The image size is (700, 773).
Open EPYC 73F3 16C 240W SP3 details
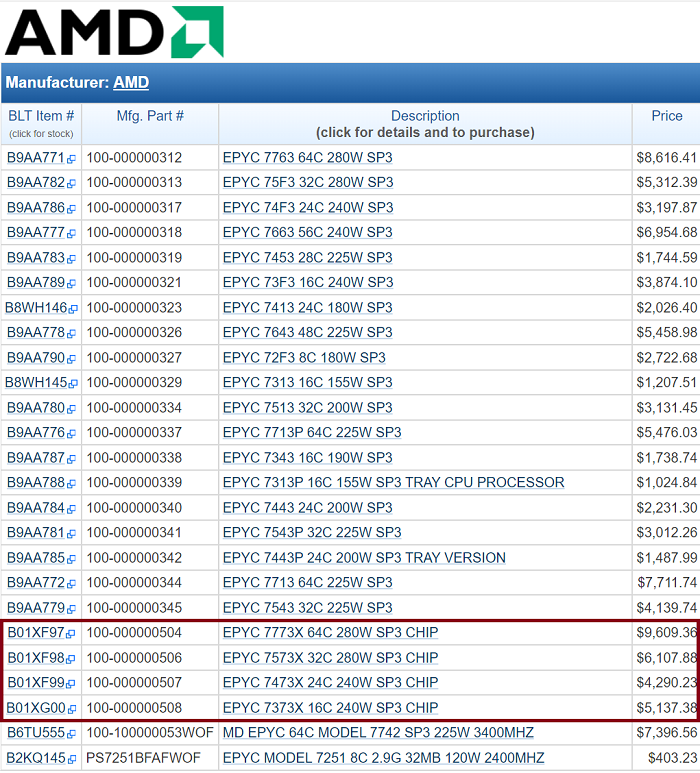coord(308,282)
